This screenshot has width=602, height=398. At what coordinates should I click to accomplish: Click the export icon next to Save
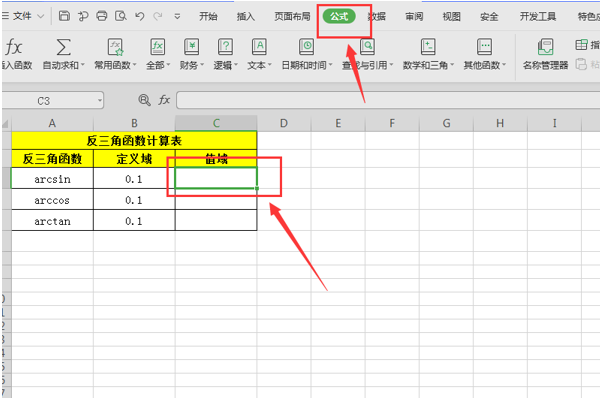pos(83,16)
